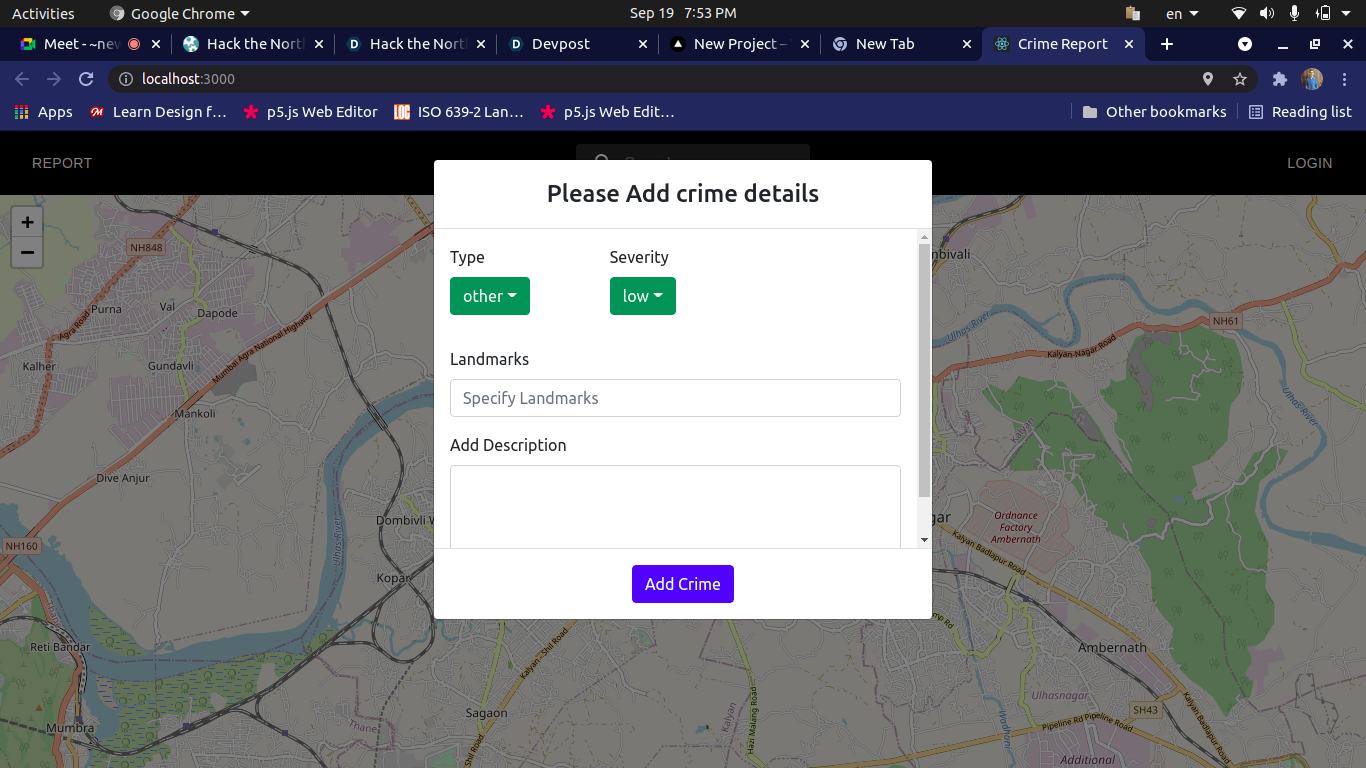Open the truncated p5.js Web Edit… bookmark
Image resolution: width=1366 pixels, height=768 pixels.
tap(607, 112)
